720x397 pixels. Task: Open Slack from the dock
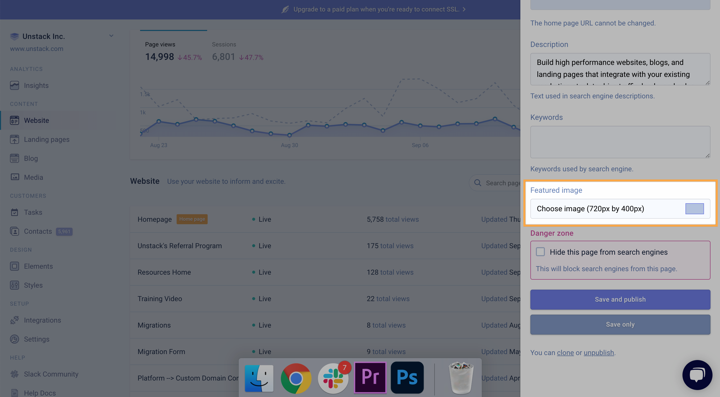(x=333, y=378)
